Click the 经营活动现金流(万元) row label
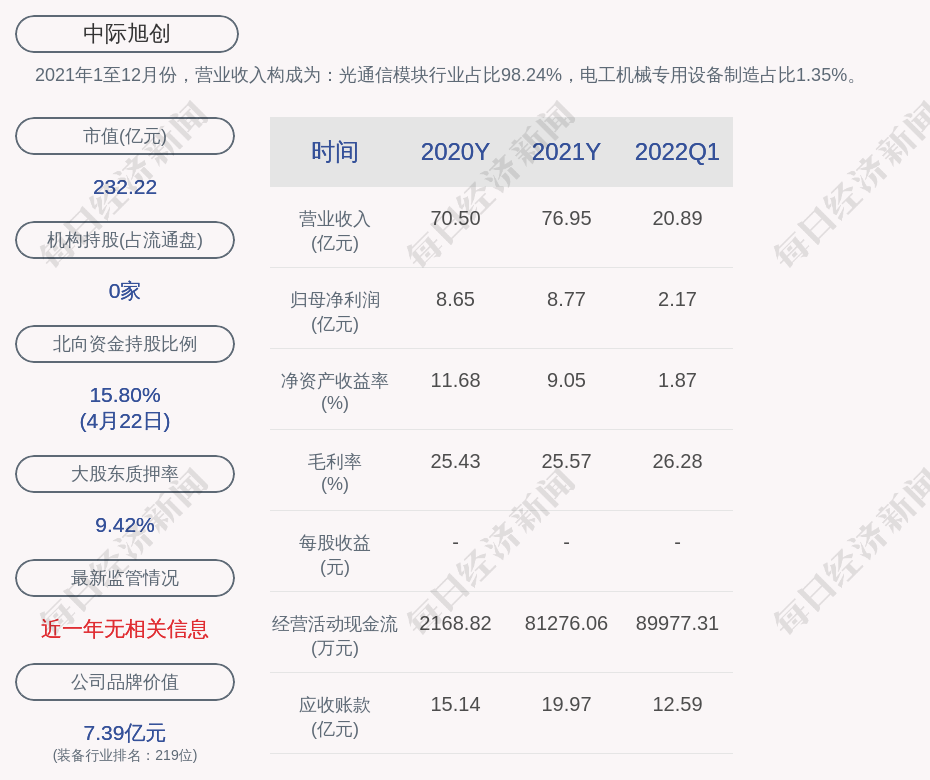The height and width of the screenshot is (780, 930). 335,636
